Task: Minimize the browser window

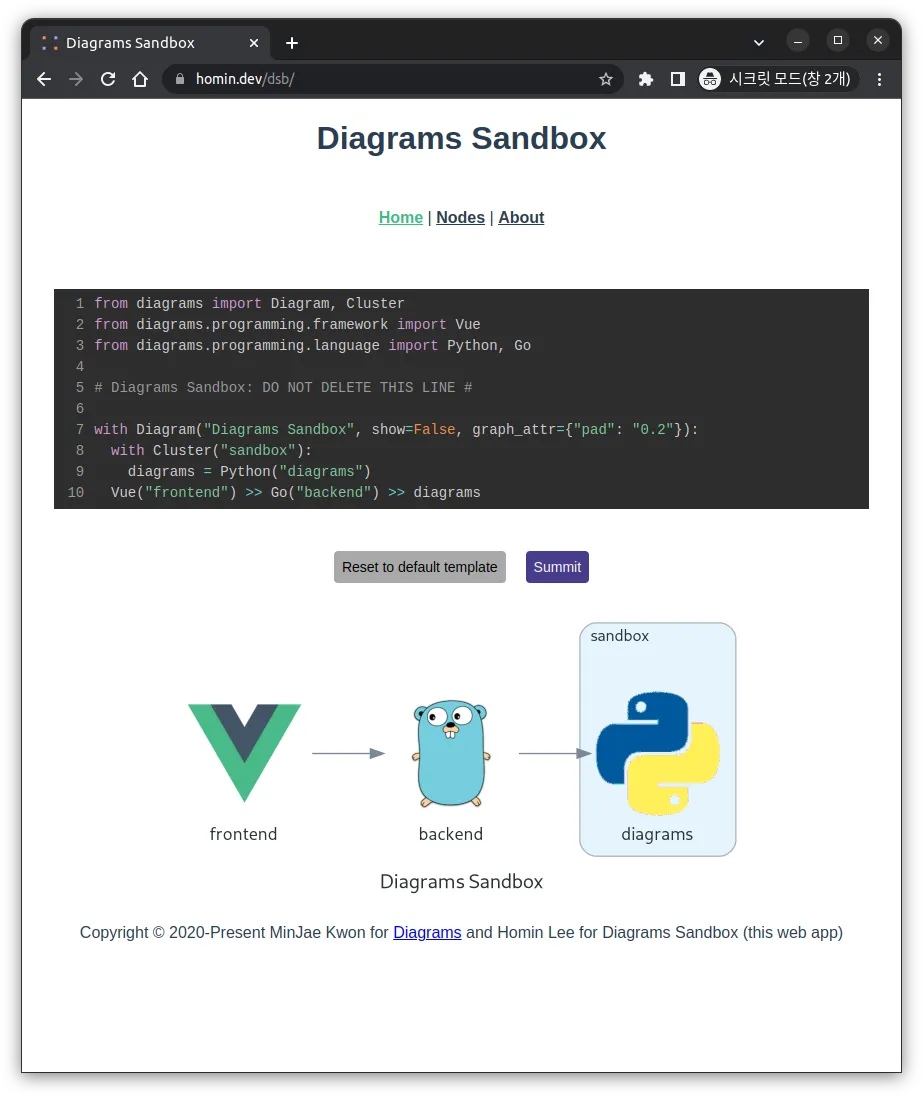Action: click(798, 41)
